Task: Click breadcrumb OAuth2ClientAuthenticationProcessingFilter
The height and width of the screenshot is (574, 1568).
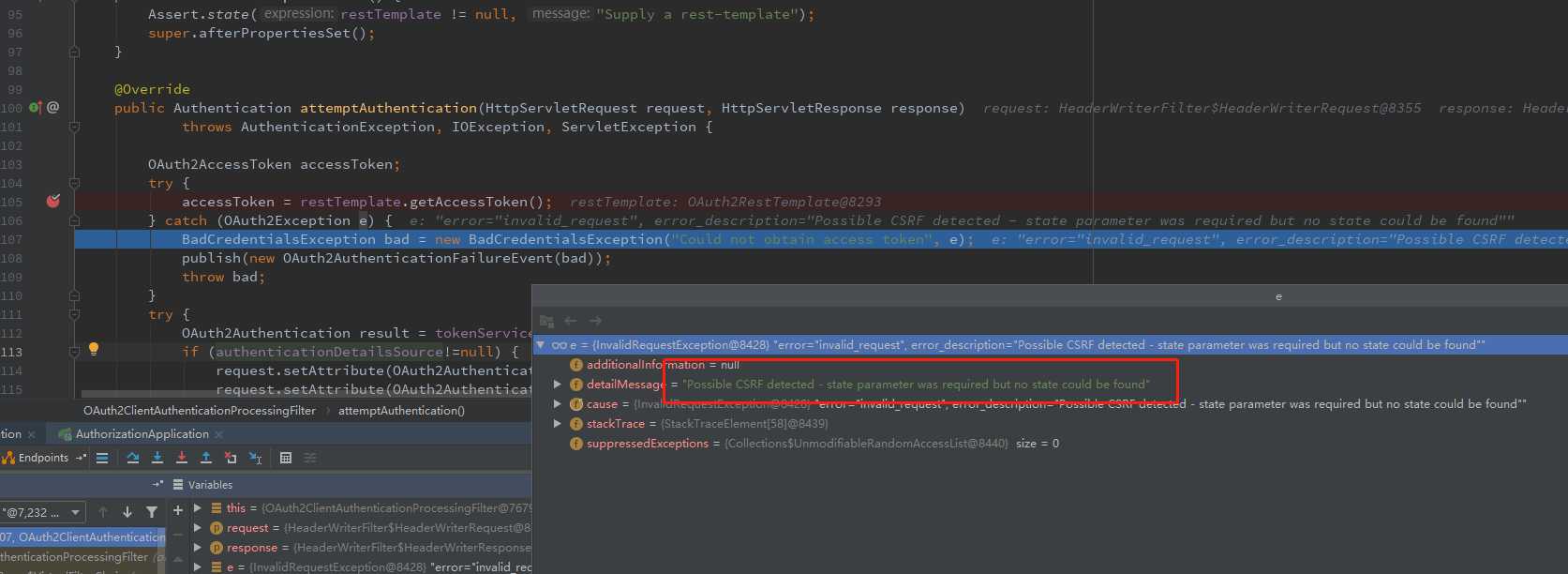Action: tap(200, 411)
